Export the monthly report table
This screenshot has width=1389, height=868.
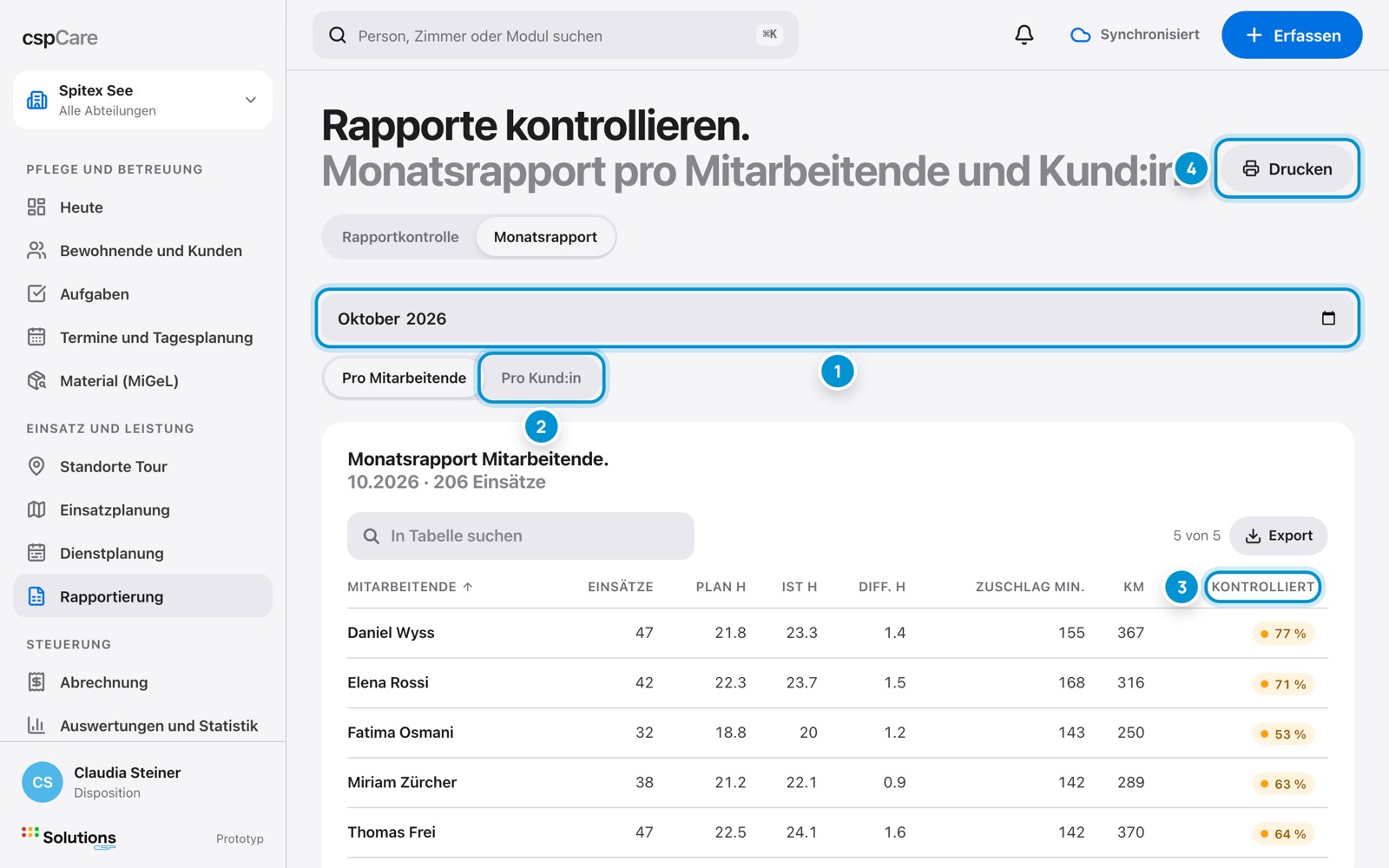coord(1278,536)
